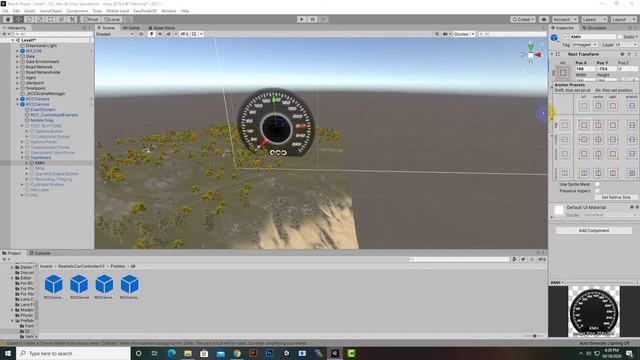Click the Add Component button
640x360 pixels.
(x=594, y=231)
